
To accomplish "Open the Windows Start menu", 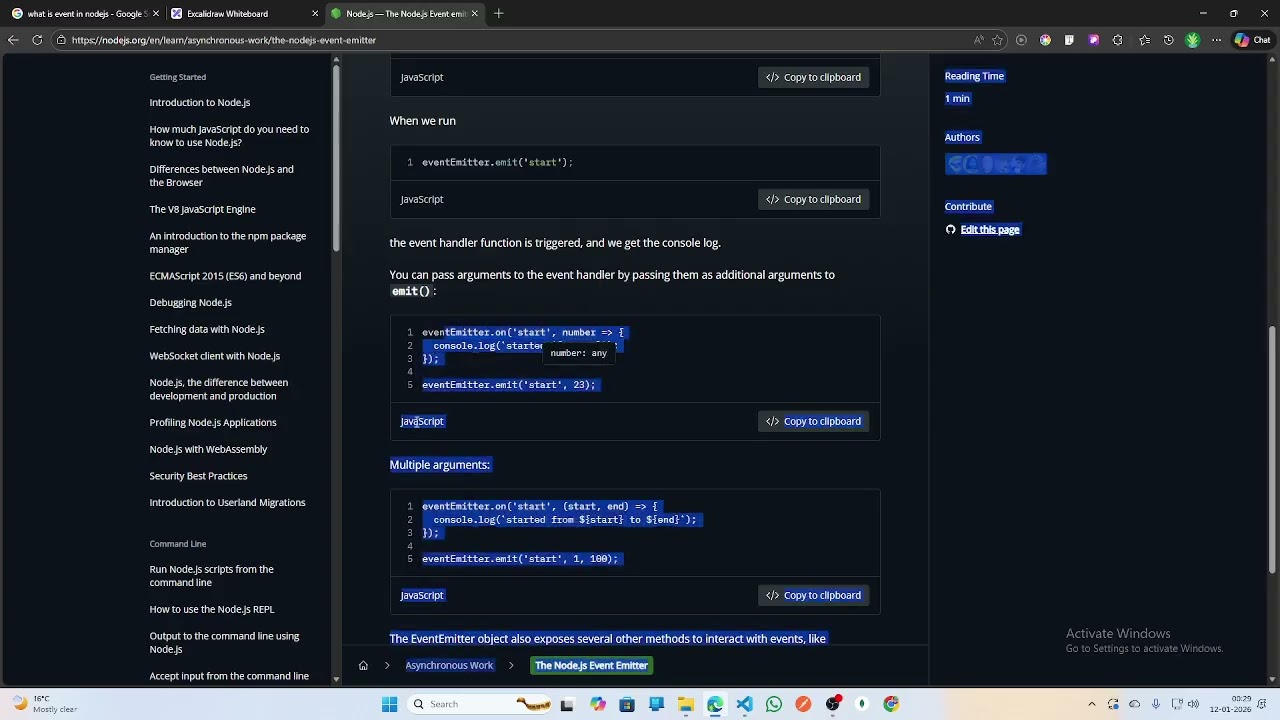I will tap(389, 704).
